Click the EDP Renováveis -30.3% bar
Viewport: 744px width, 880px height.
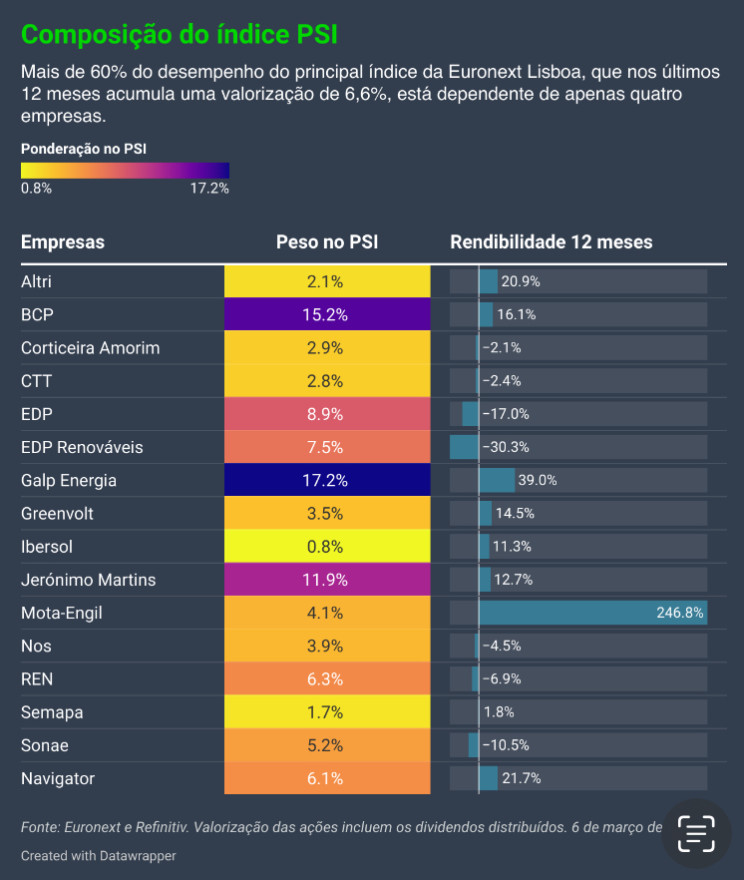click(465, 447)
